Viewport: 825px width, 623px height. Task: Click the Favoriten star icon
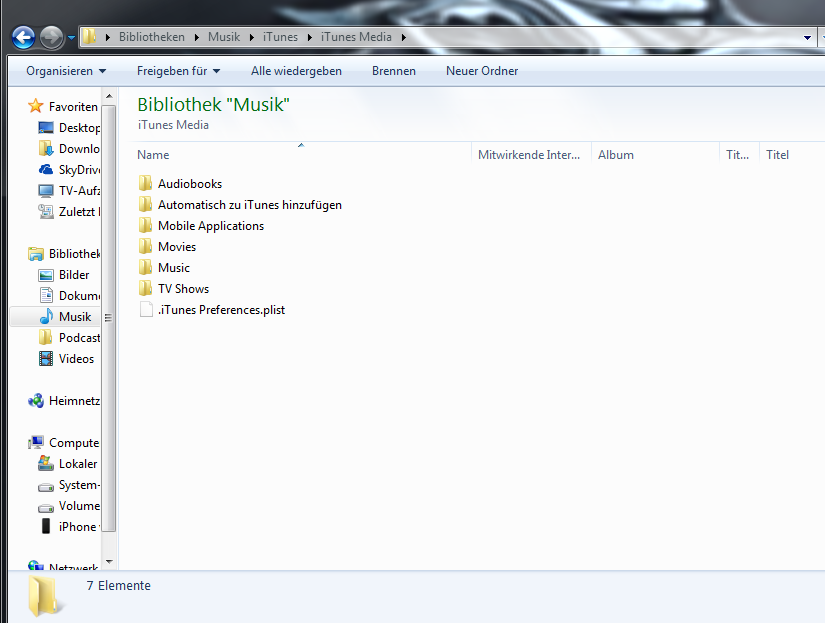tap(36, 106)
